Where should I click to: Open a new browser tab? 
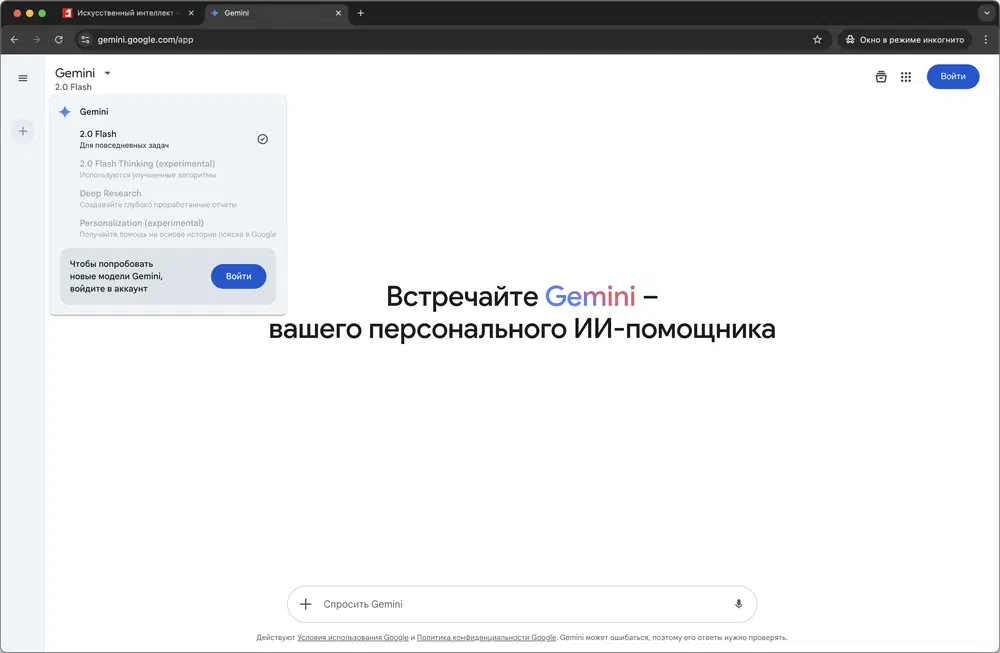point(360,13)
